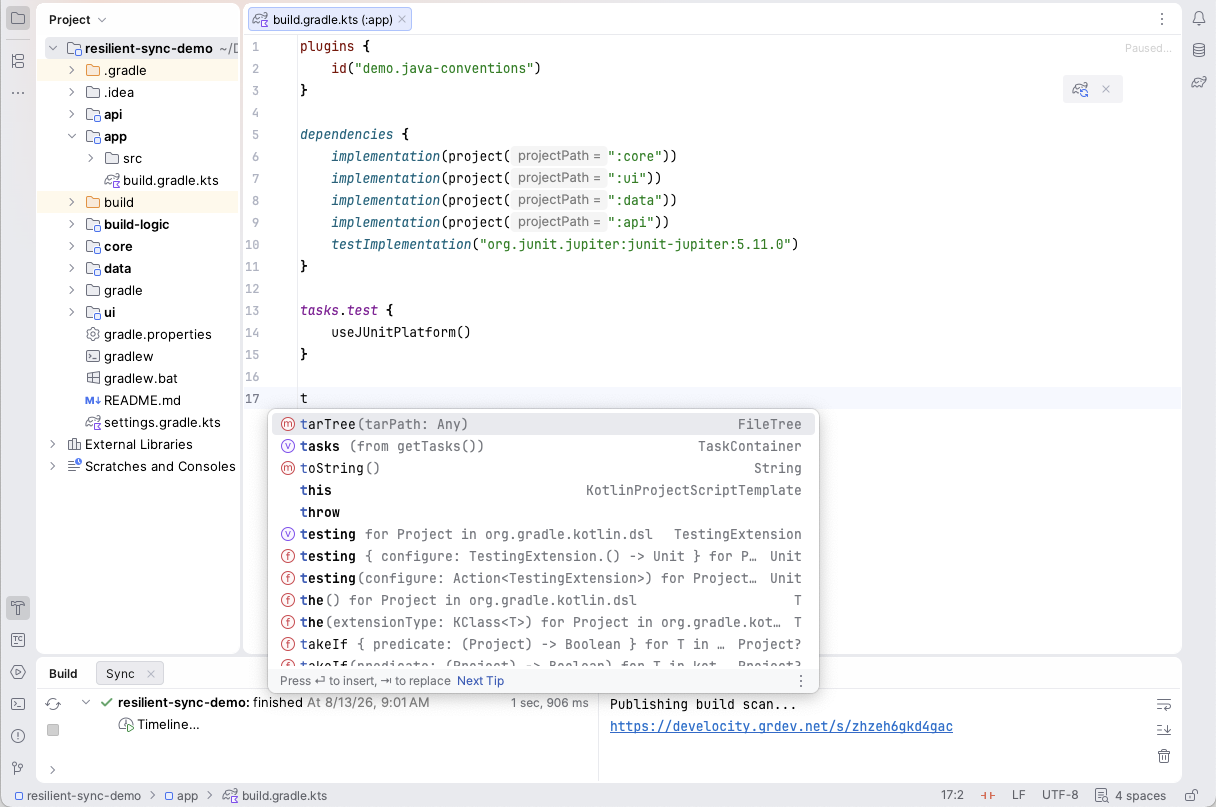Show more tool windows via ellipsis icon
The image size is (1216, 807).
coord(18,92)
